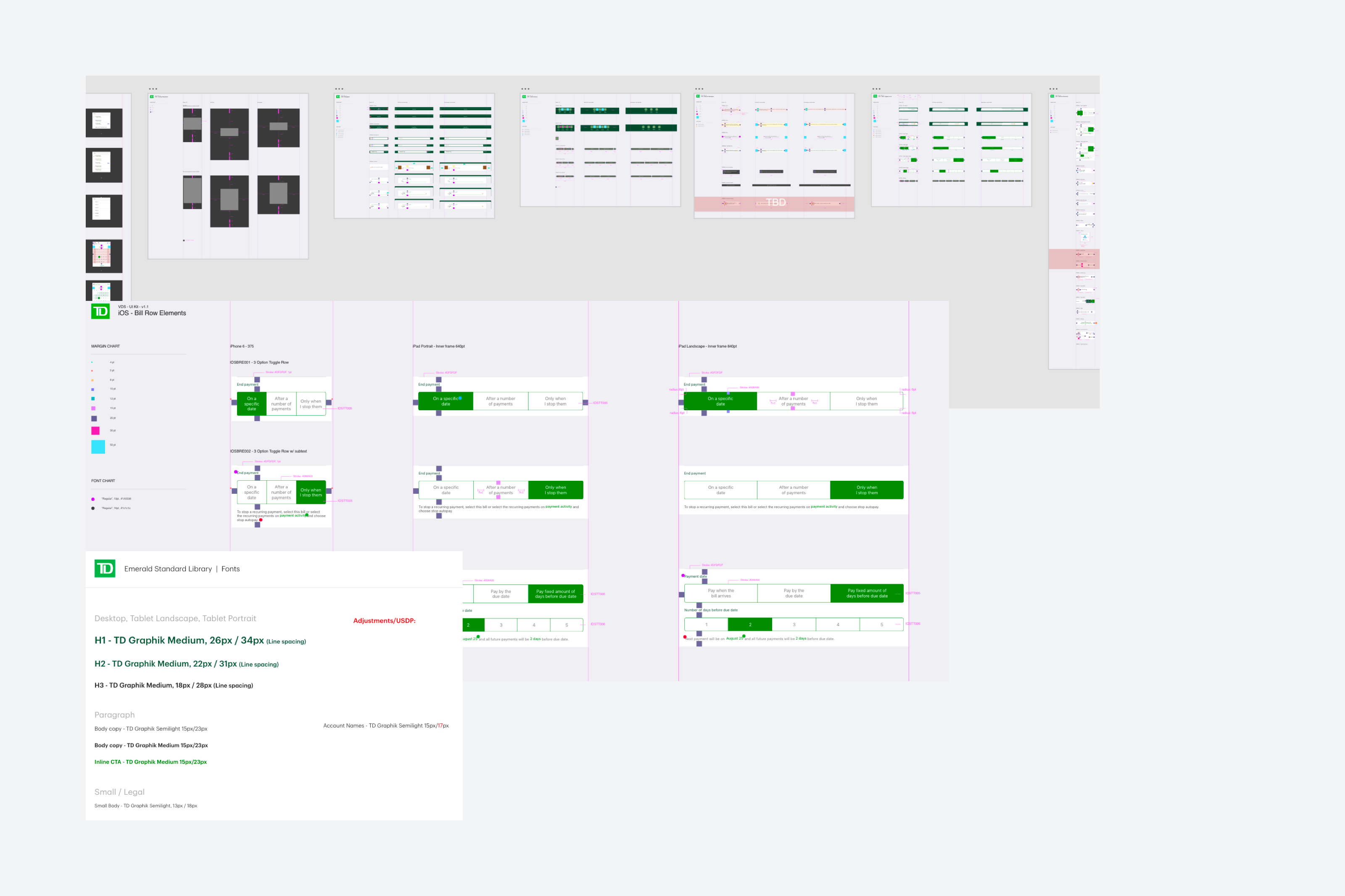Click the cyan 50 pt margin swatch
Image resolution: width=1345 pixels, height=896 pixels.
[98, 447]
